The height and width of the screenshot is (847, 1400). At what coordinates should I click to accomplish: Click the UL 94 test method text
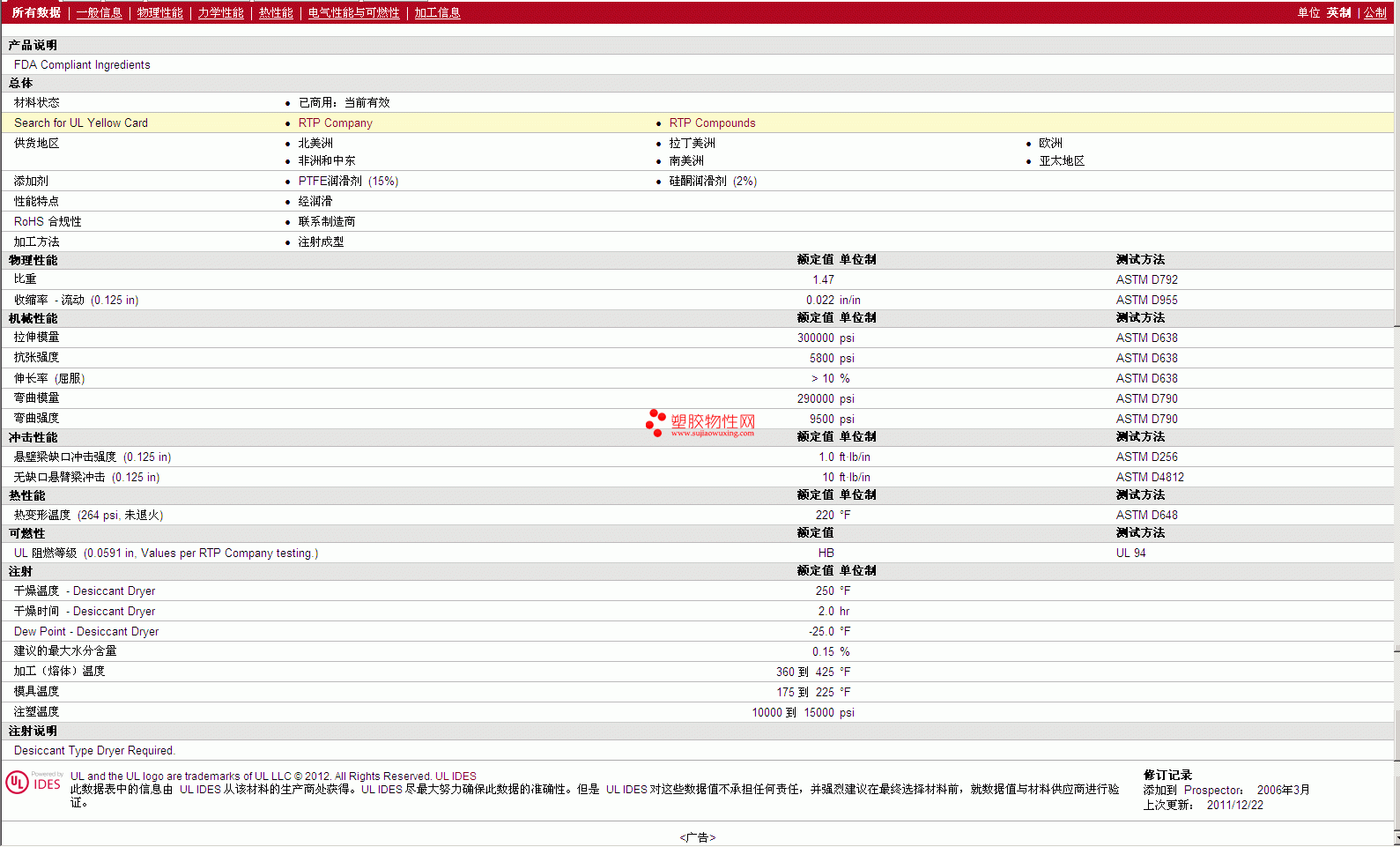[x=1131, y=553]
